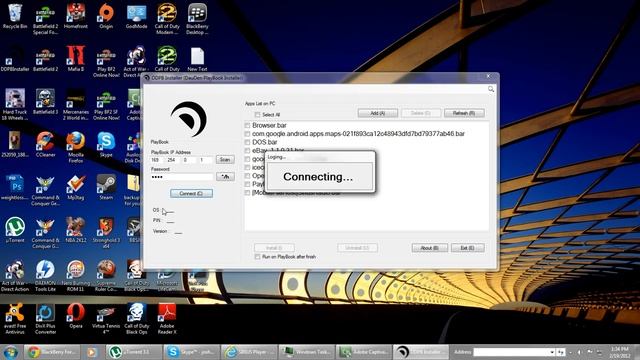Enable Run on PlayBook after finish
Viewport: 640px width, 360px height.
pos(257,257)
